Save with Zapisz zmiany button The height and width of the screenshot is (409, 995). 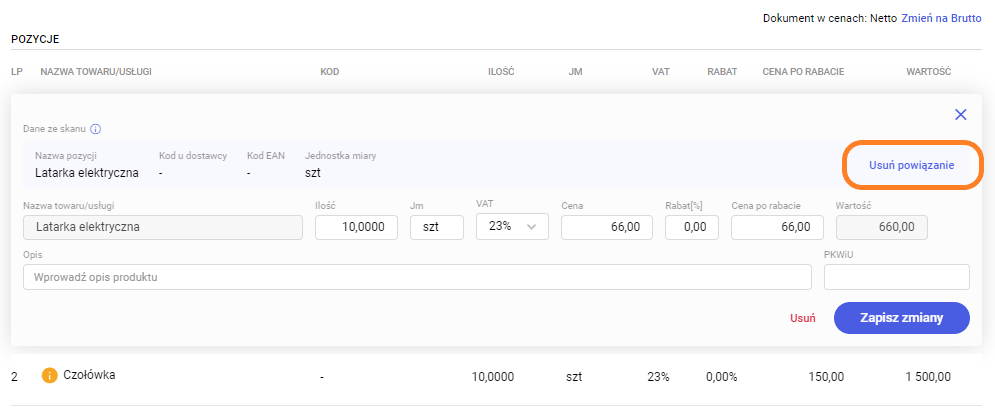(901, 317)
